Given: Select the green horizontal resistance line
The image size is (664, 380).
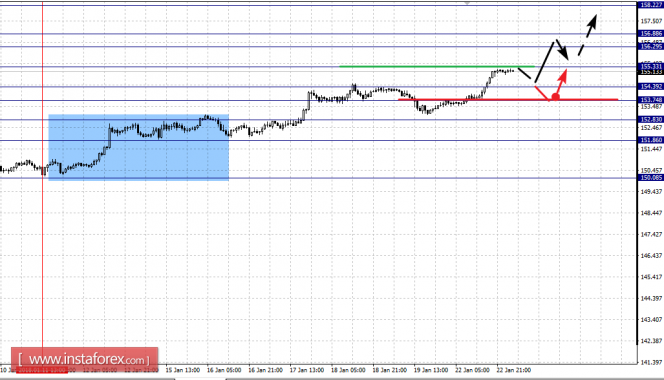Looking at the screenshot, I should pyautogui.click(x=437, y=67).
